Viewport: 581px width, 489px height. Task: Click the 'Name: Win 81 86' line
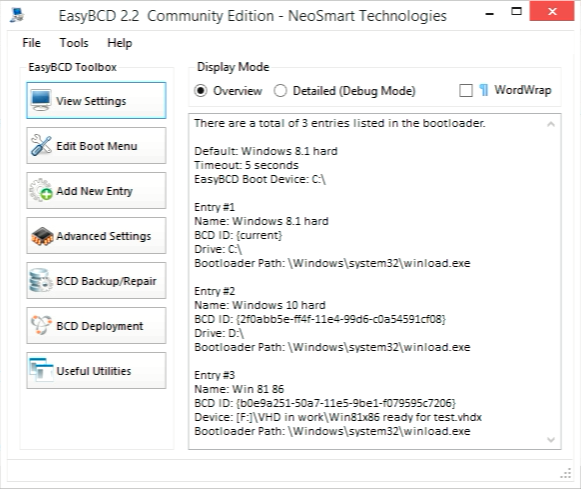(239, 389)
